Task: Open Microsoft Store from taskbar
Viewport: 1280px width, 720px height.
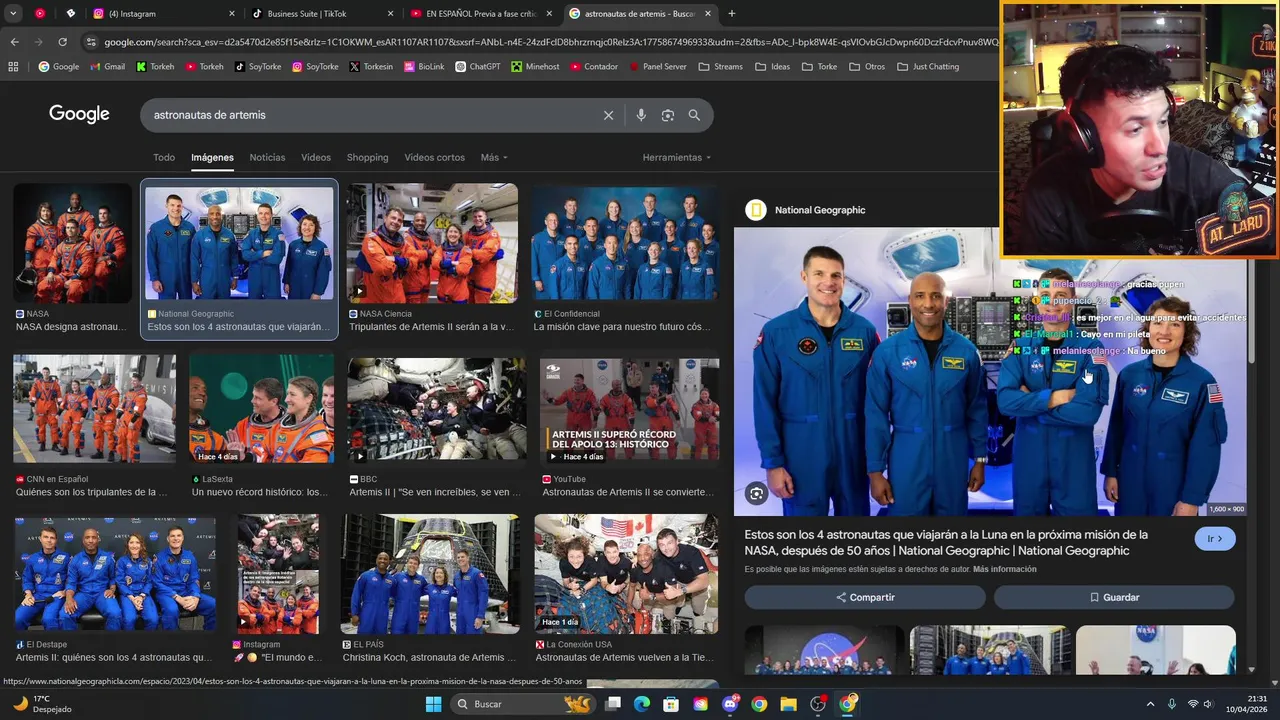Action: tap(671, 704)
